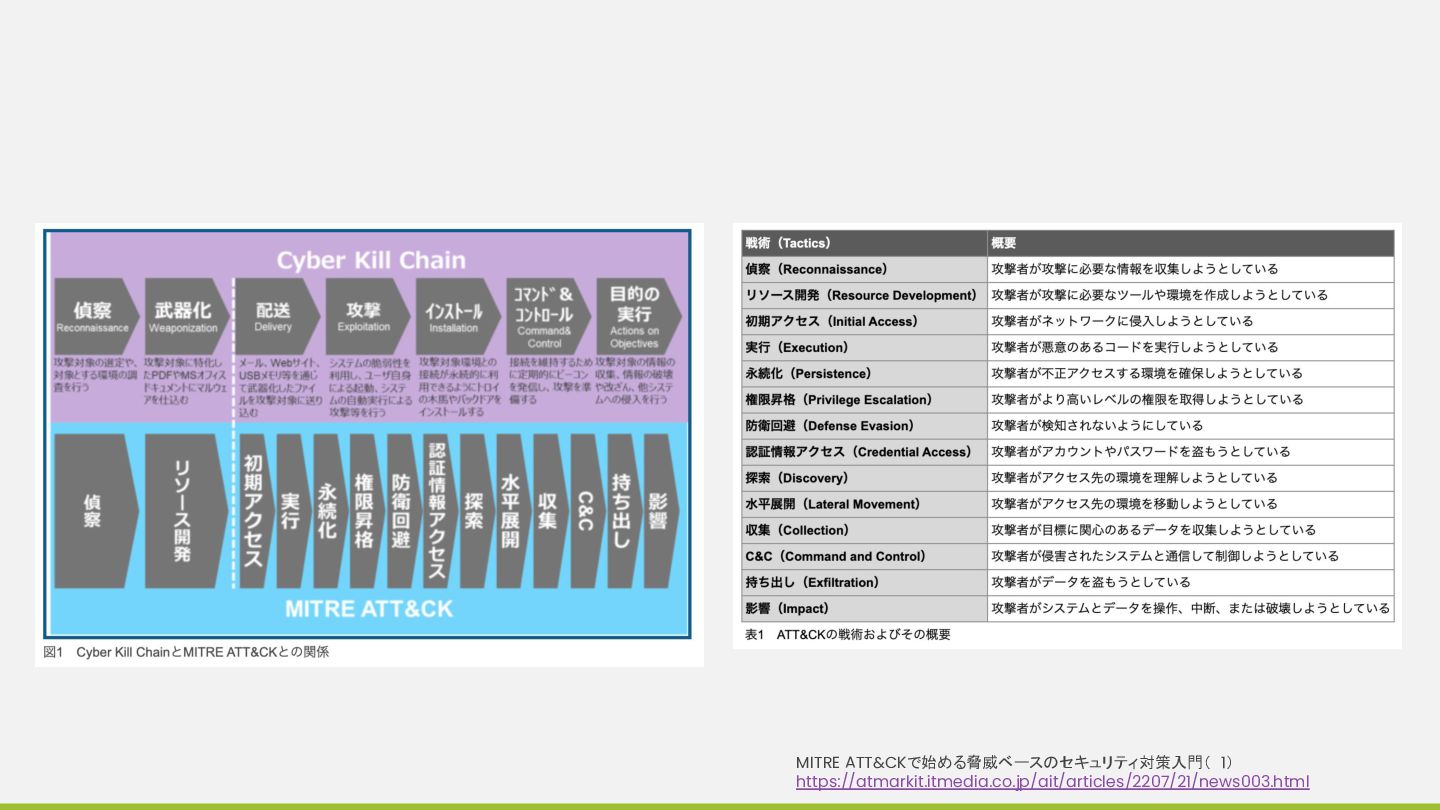Click the 'MITRE ATT&CK' title at the diagram bottom

369,608
